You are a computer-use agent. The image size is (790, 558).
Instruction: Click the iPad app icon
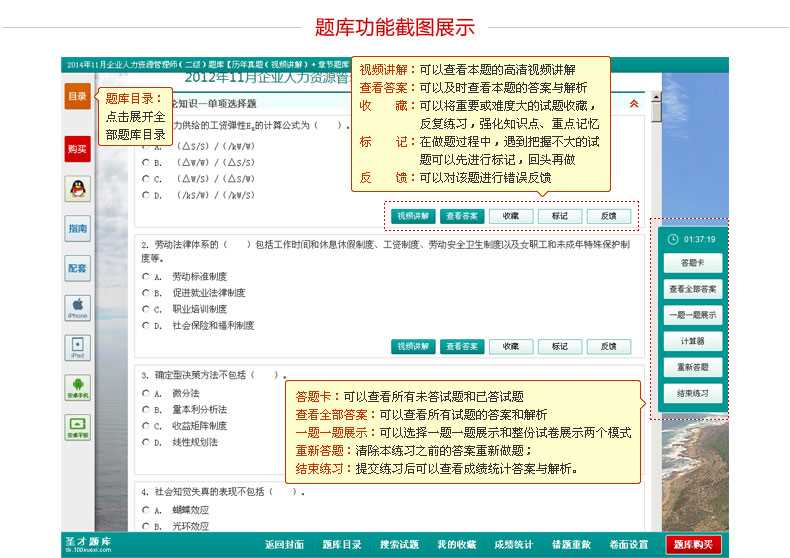click(77, 347)
